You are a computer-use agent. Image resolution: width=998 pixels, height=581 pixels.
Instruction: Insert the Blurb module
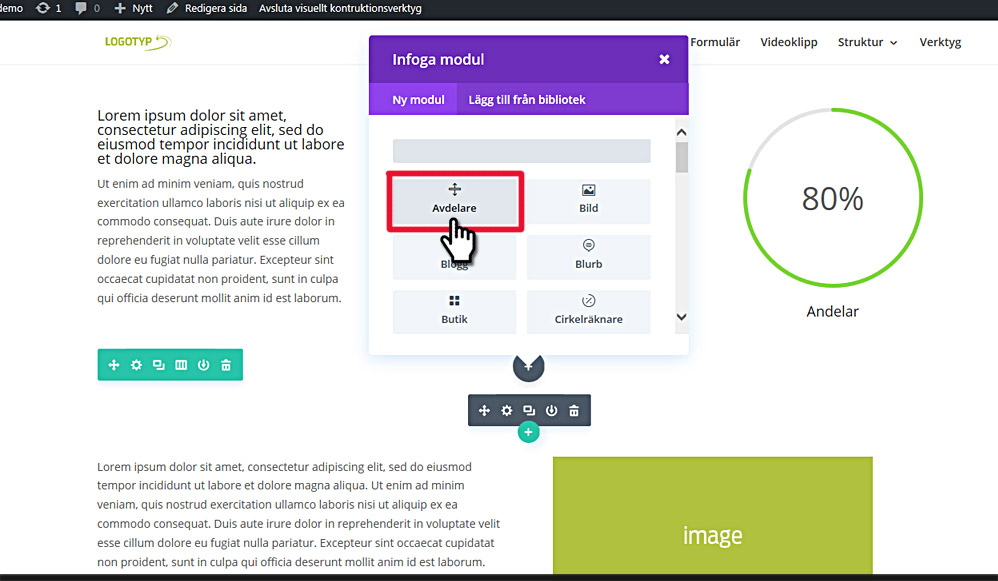(588, 256)
